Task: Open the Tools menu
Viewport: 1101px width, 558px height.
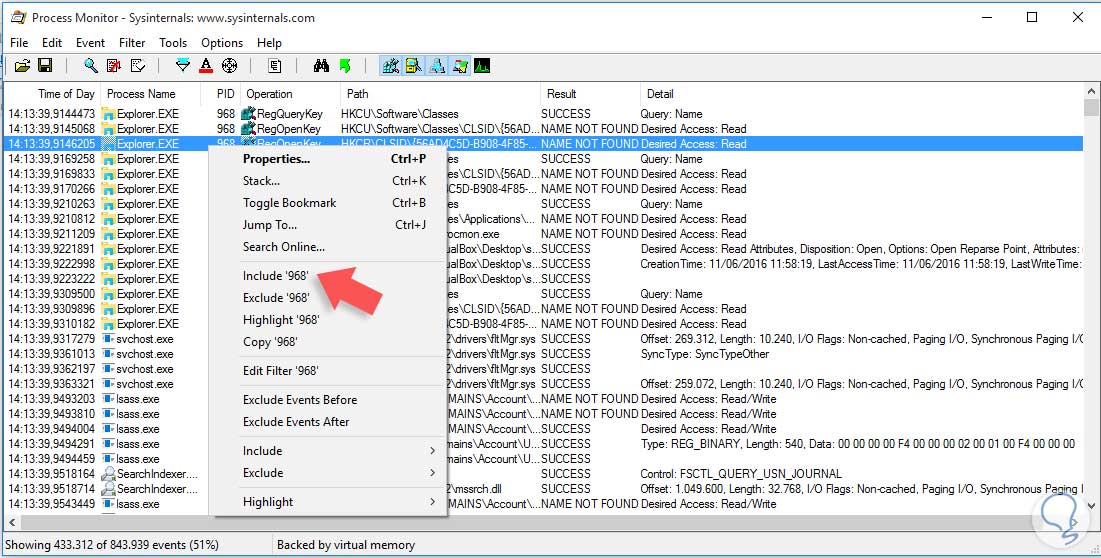Action: click(x=173, y=43)
